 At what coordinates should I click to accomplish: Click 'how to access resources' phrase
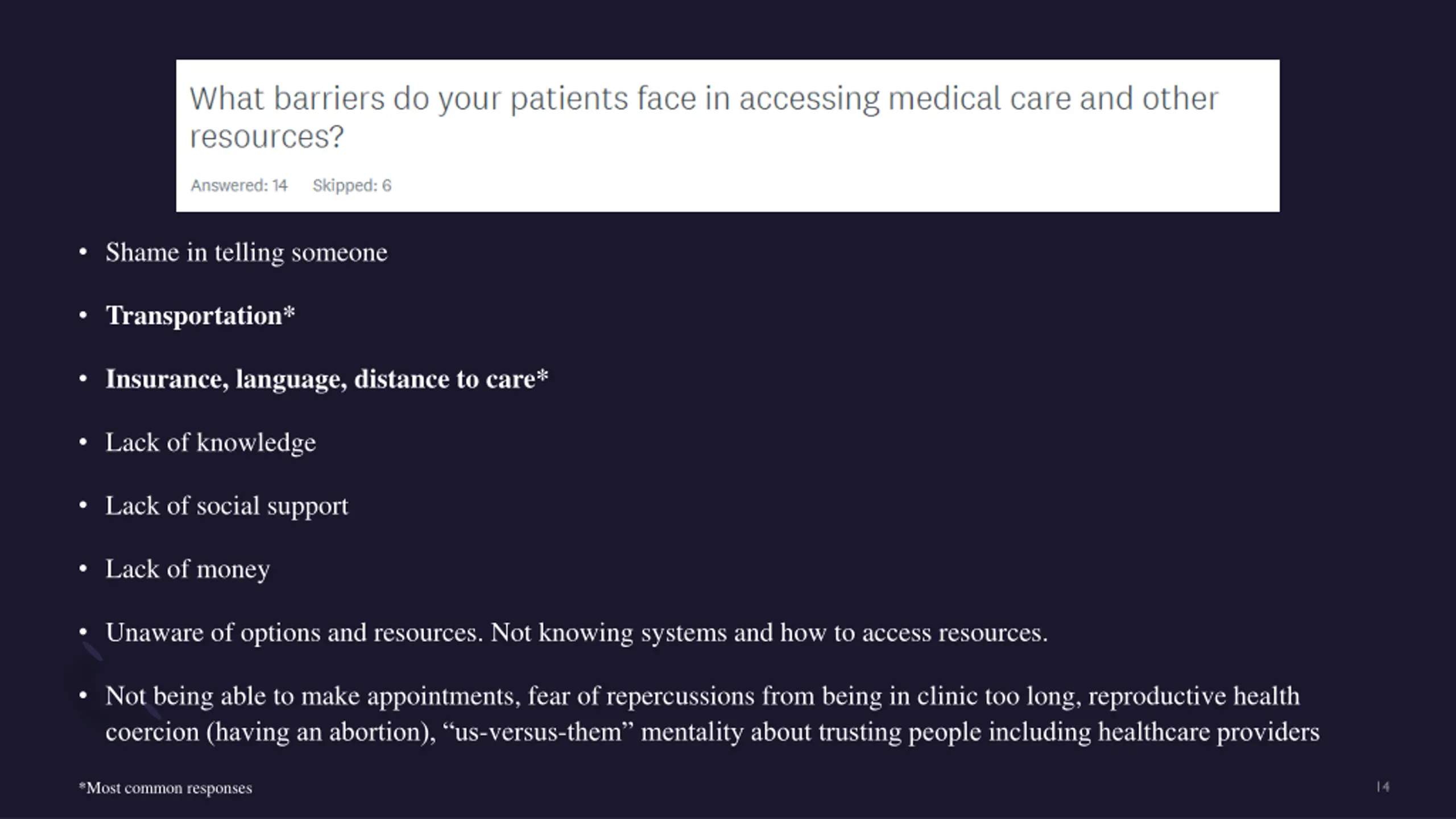point(914,632)
